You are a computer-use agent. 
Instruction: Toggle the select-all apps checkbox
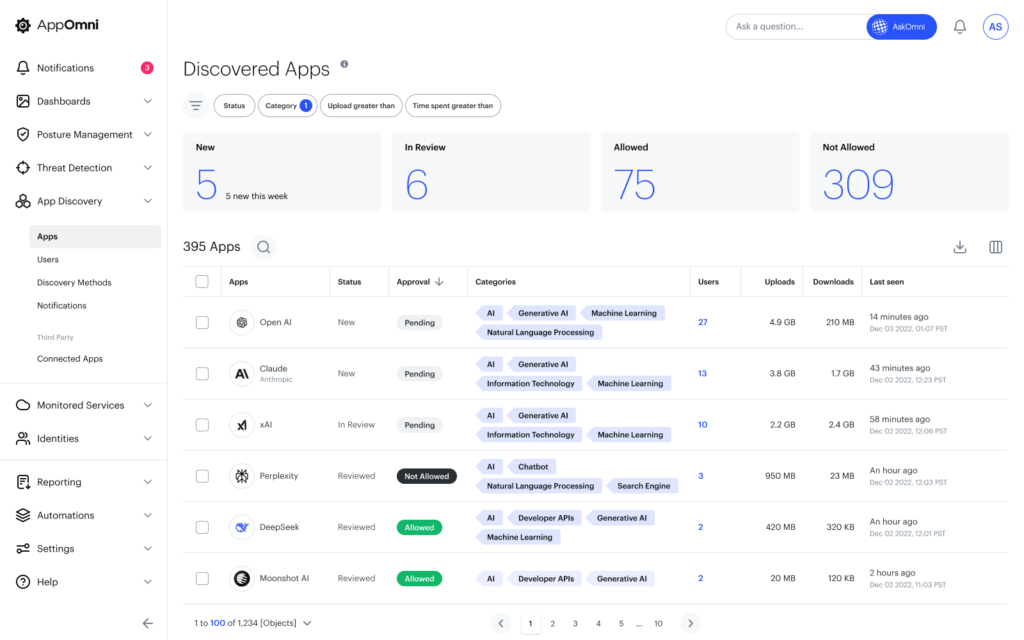[x=202, y=281]
